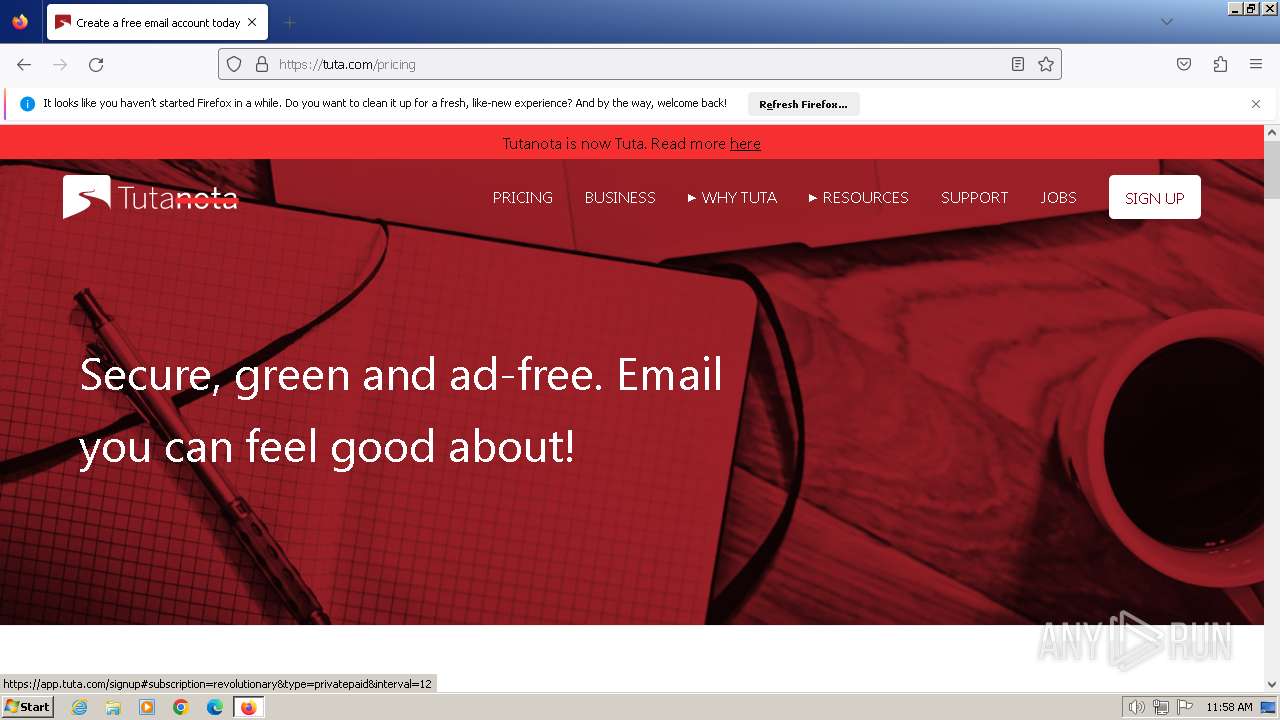Bookmark this page with the star icon
This screenshot has height=720, width=1280.
tap(1046, 64)
